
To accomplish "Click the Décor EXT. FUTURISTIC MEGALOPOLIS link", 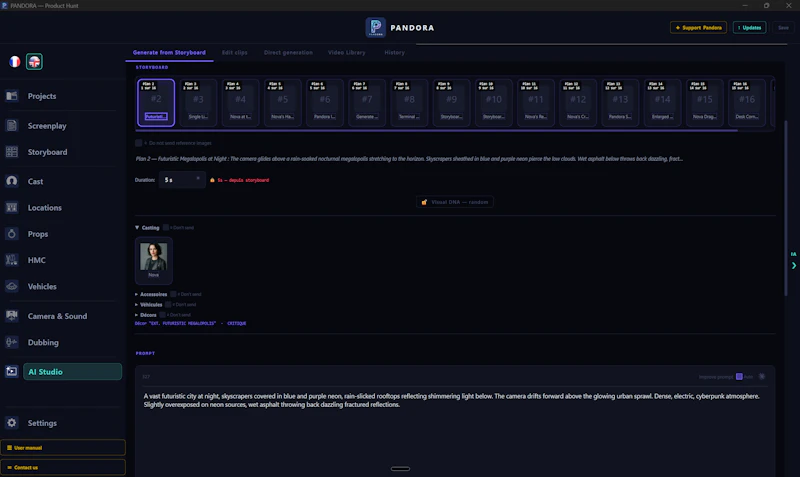I will tap(190, 323).
